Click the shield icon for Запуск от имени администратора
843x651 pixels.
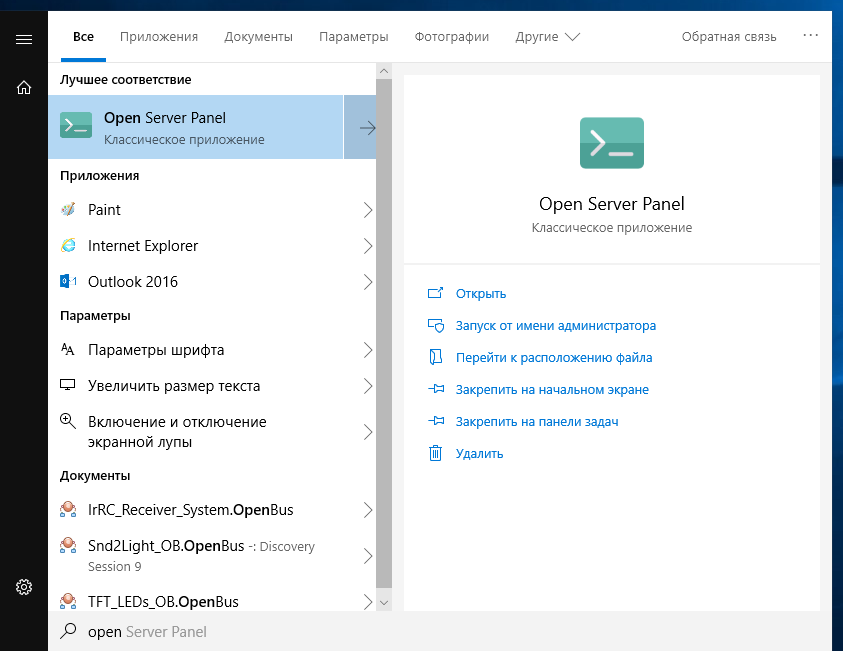pyautogui.click(x=435, y=325)
